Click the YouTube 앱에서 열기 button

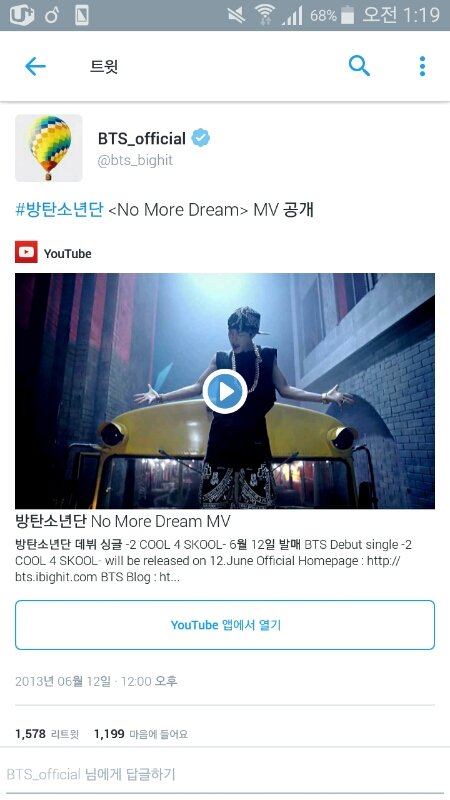[225, 625]
